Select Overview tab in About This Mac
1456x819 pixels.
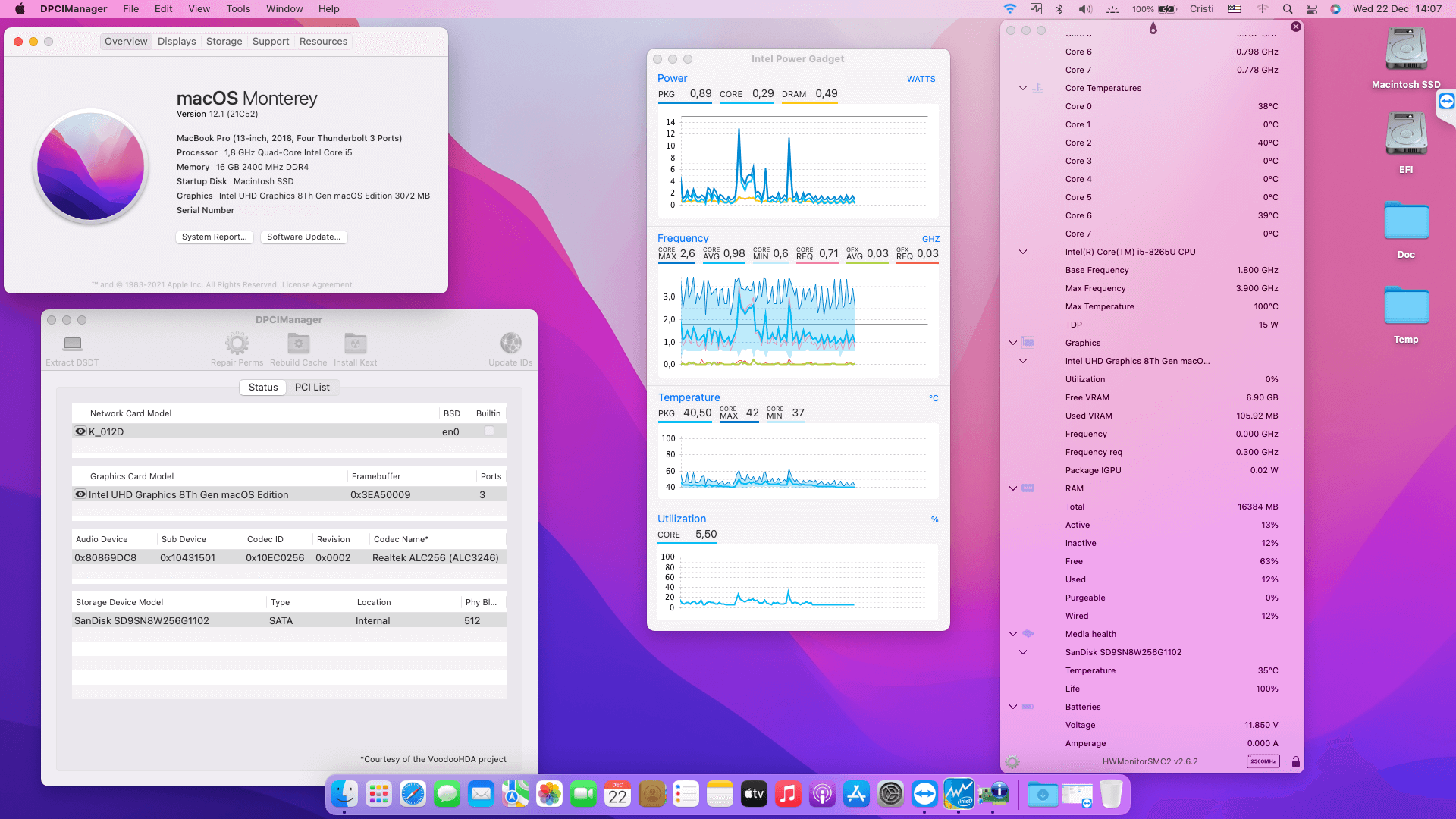point(126,42)
